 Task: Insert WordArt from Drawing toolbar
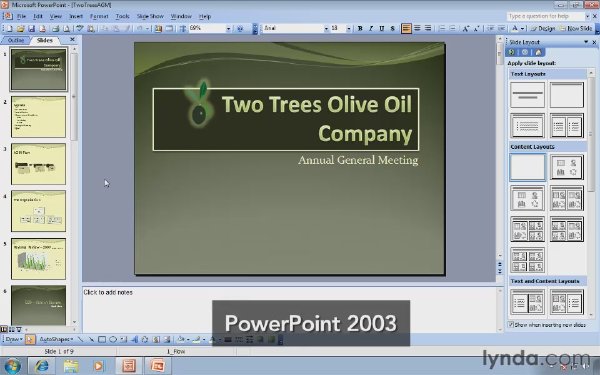134,339
